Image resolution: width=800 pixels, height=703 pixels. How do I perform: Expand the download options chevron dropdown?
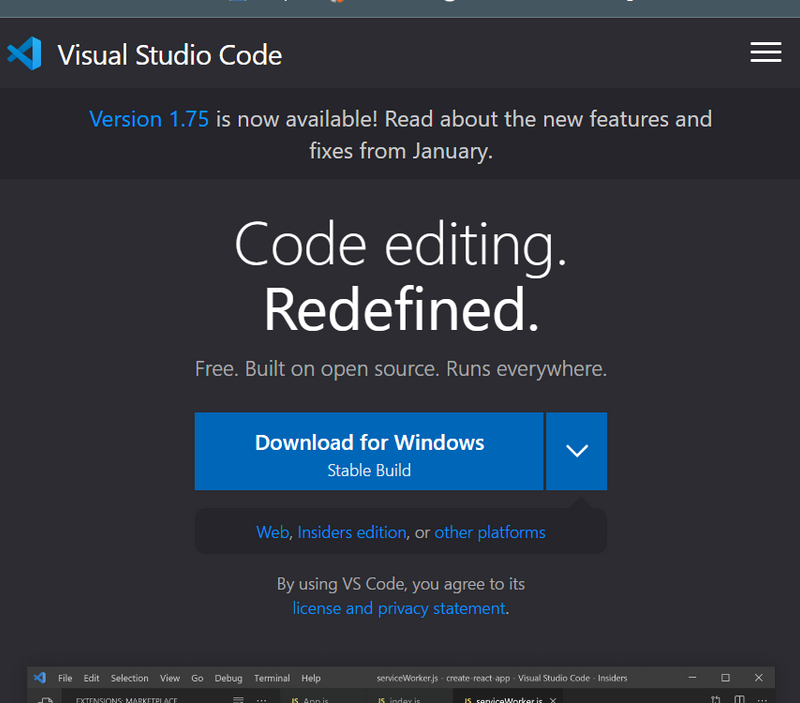click(x=577, y=452)
